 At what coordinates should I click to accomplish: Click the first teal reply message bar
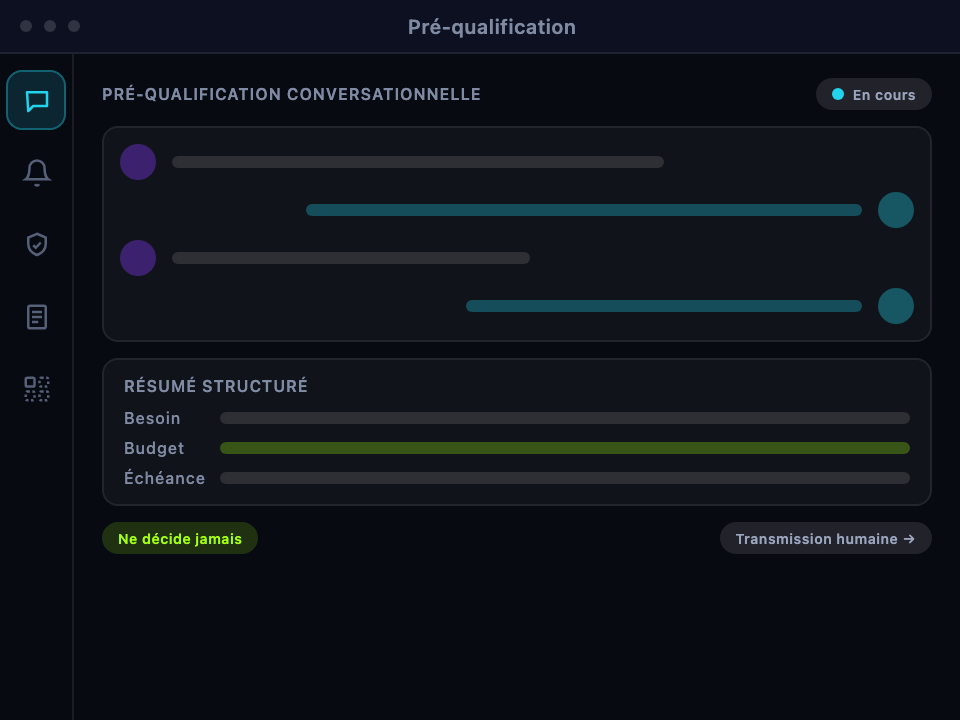click(x=583, y=210)
